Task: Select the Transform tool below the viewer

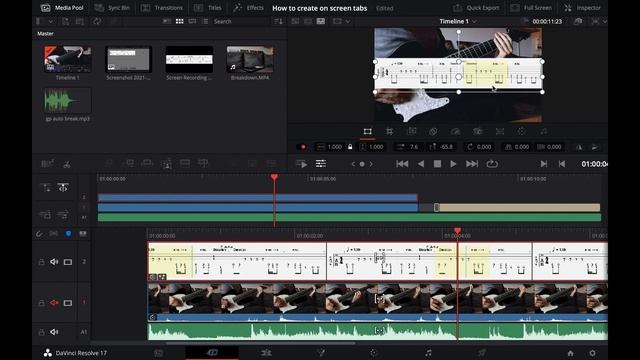Action: click(x=367, y=131)
